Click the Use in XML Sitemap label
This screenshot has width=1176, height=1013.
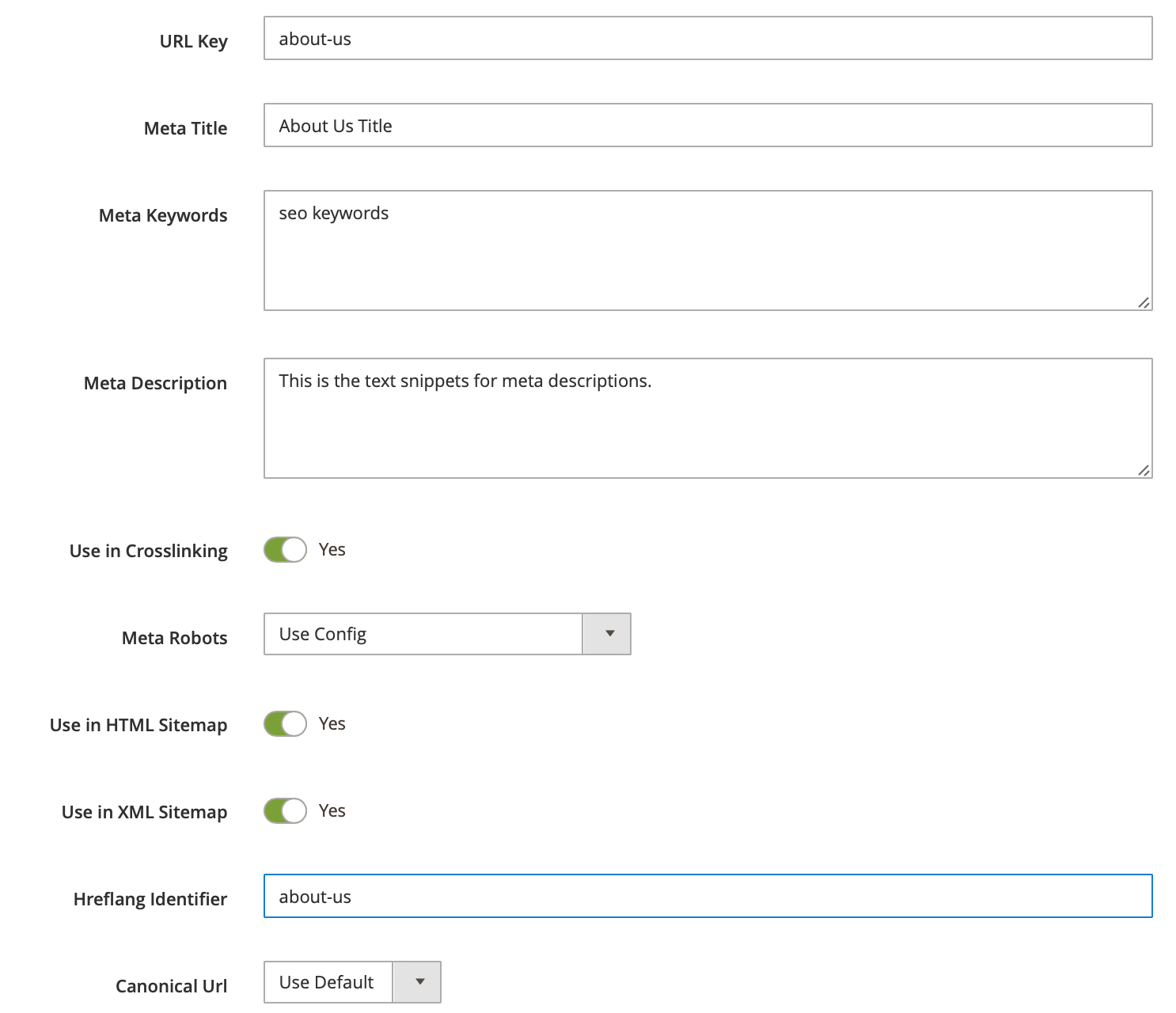(144, 812)
